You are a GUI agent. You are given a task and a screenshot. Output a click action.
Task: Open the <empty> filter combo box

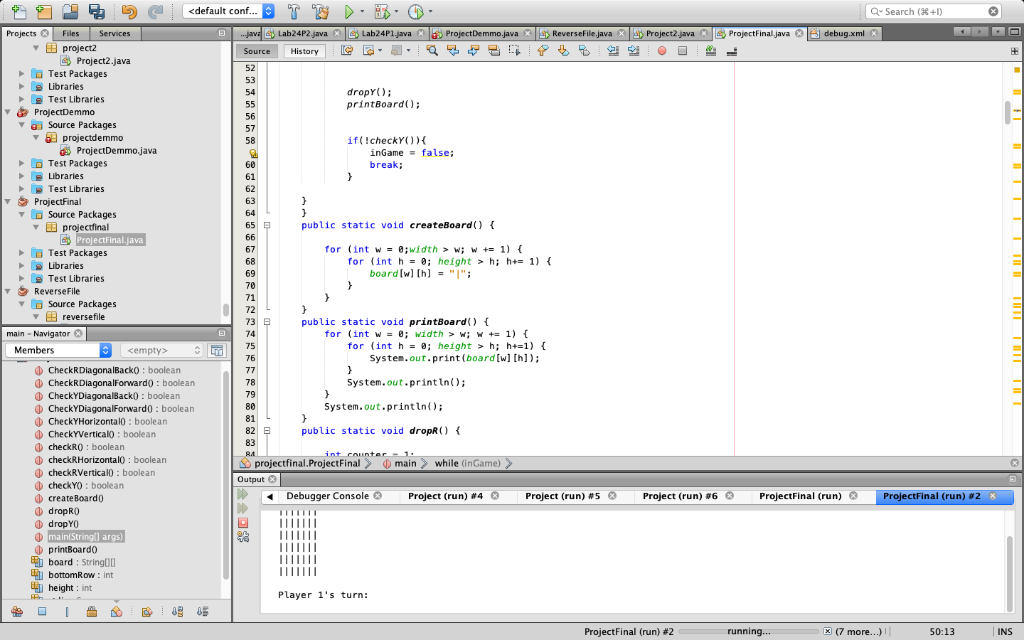[x=161, y=350]
